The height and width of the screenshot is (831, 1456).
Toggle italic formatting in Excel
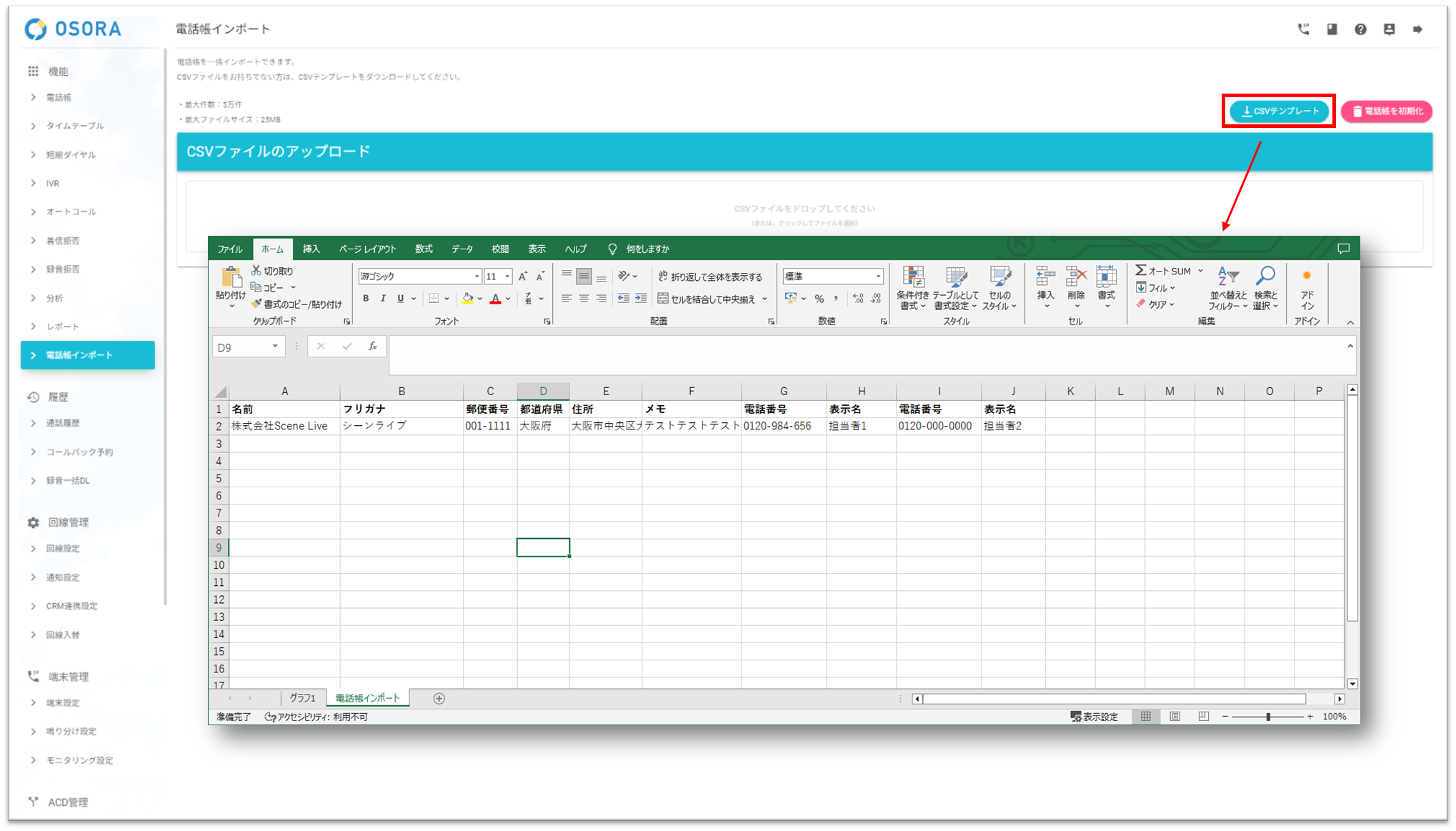click(383, 299)
